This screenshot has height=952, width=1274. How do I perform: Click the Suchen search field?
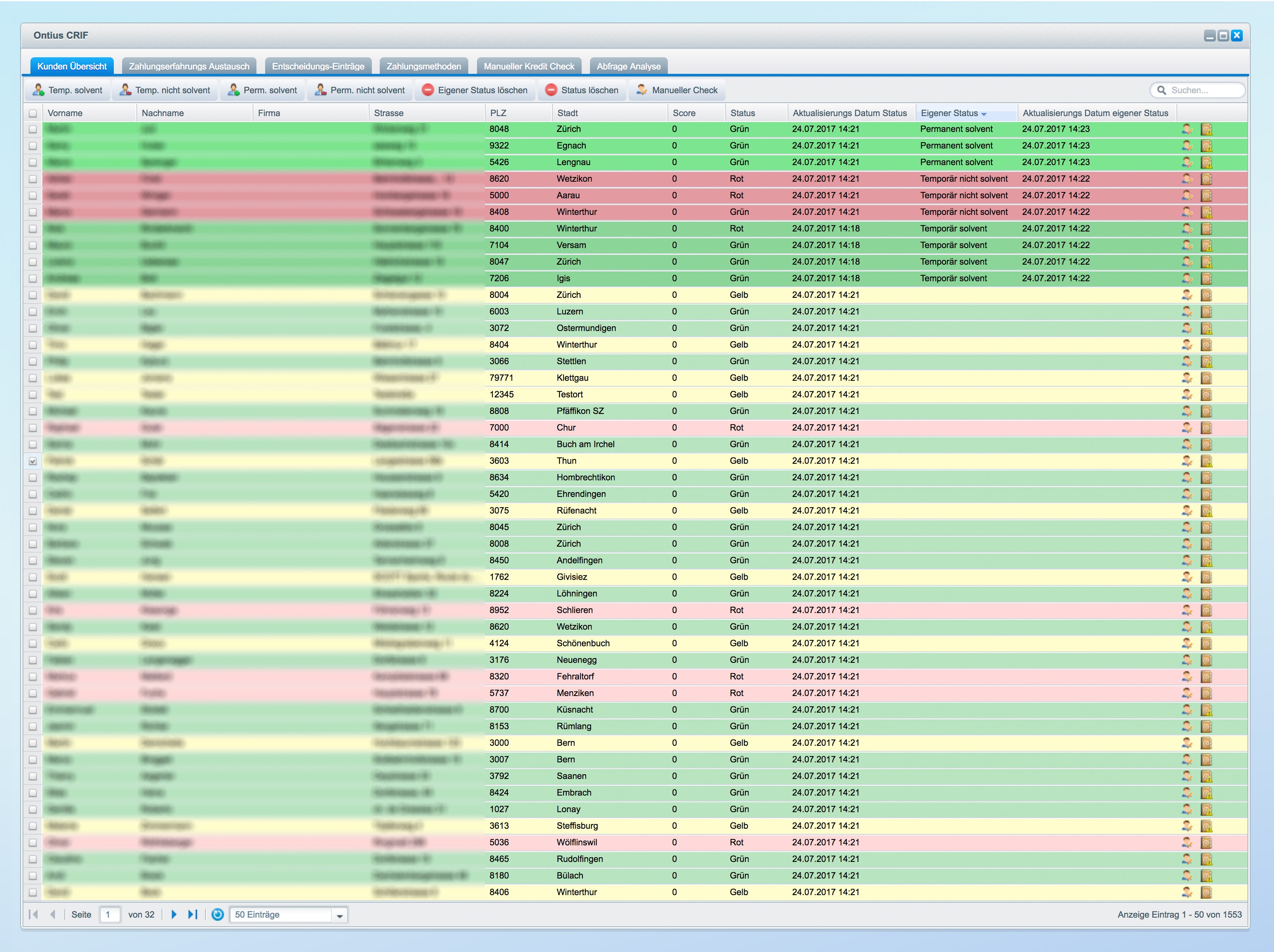[1198, 90]
